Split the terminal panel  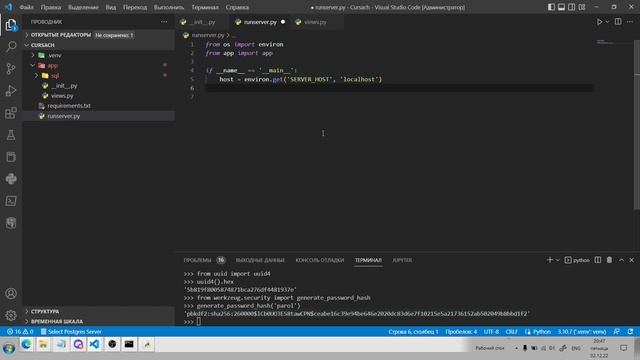point(598,260)
